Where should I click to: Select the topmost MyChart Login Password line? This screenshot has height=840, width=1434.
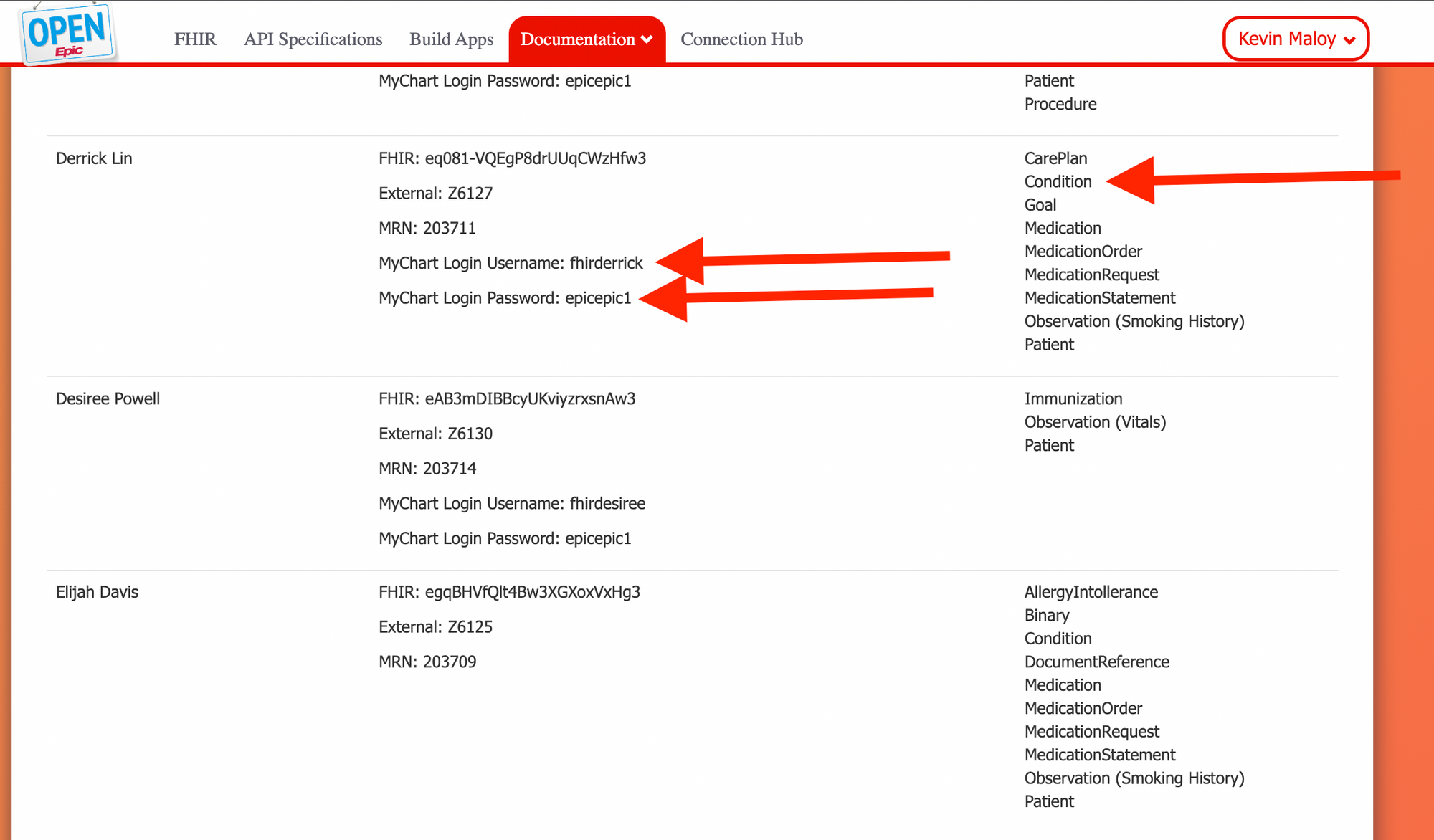[505, 81]
